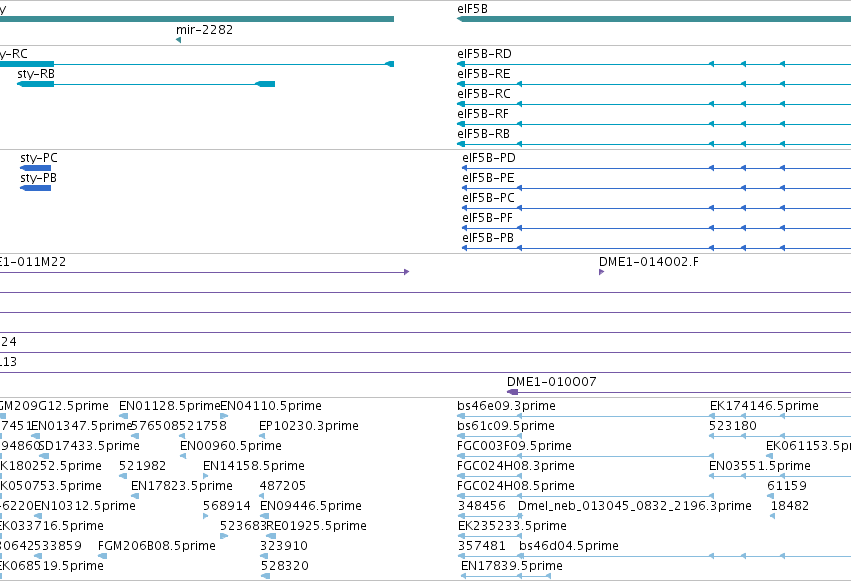The width and height of the screenshot is (851, 581).
Task: Click the FGM206B08.5prime label
Action: coord(156,546)
